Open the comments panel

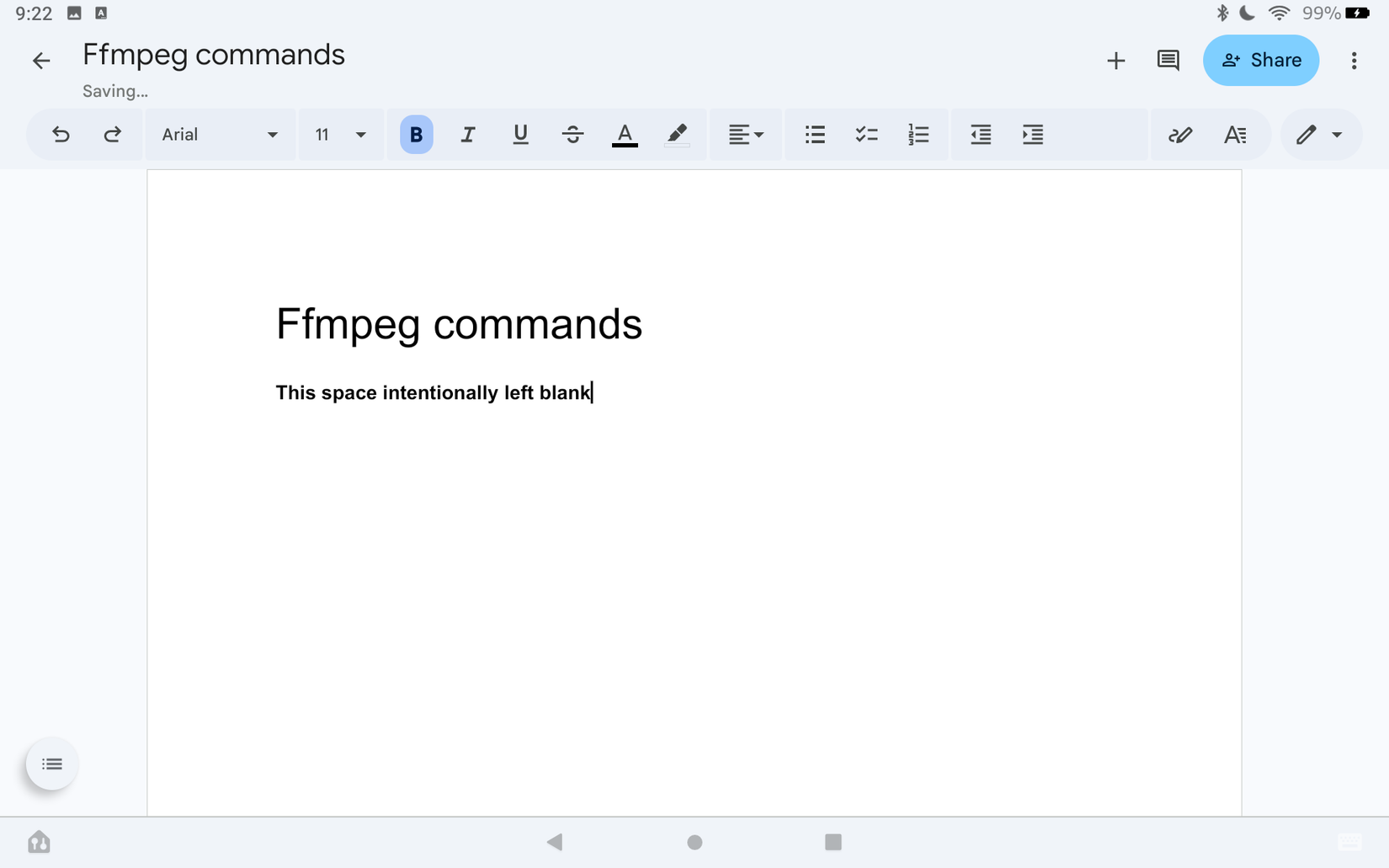1168,61
